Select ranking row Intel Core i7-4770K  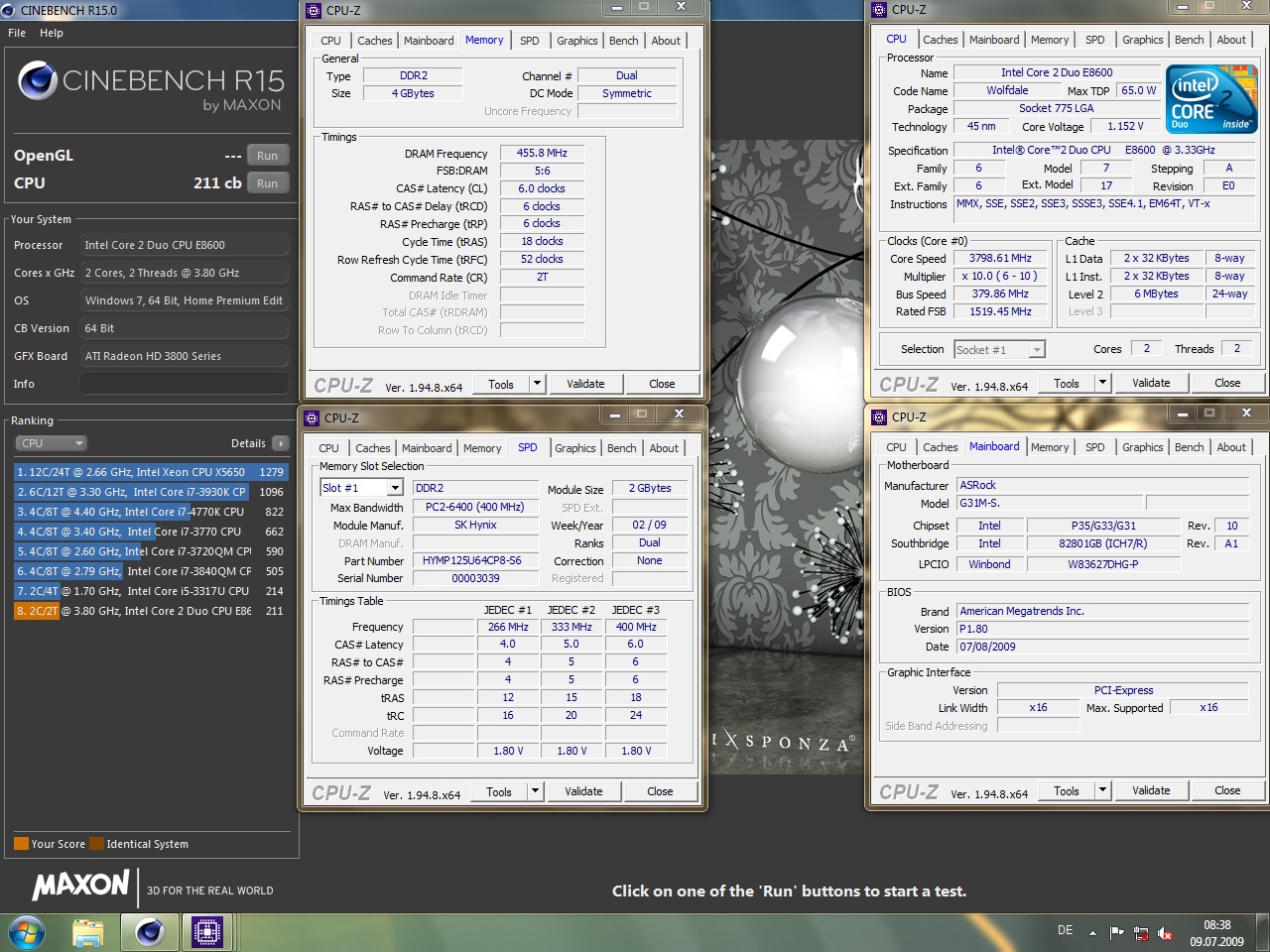click(151, 512)
